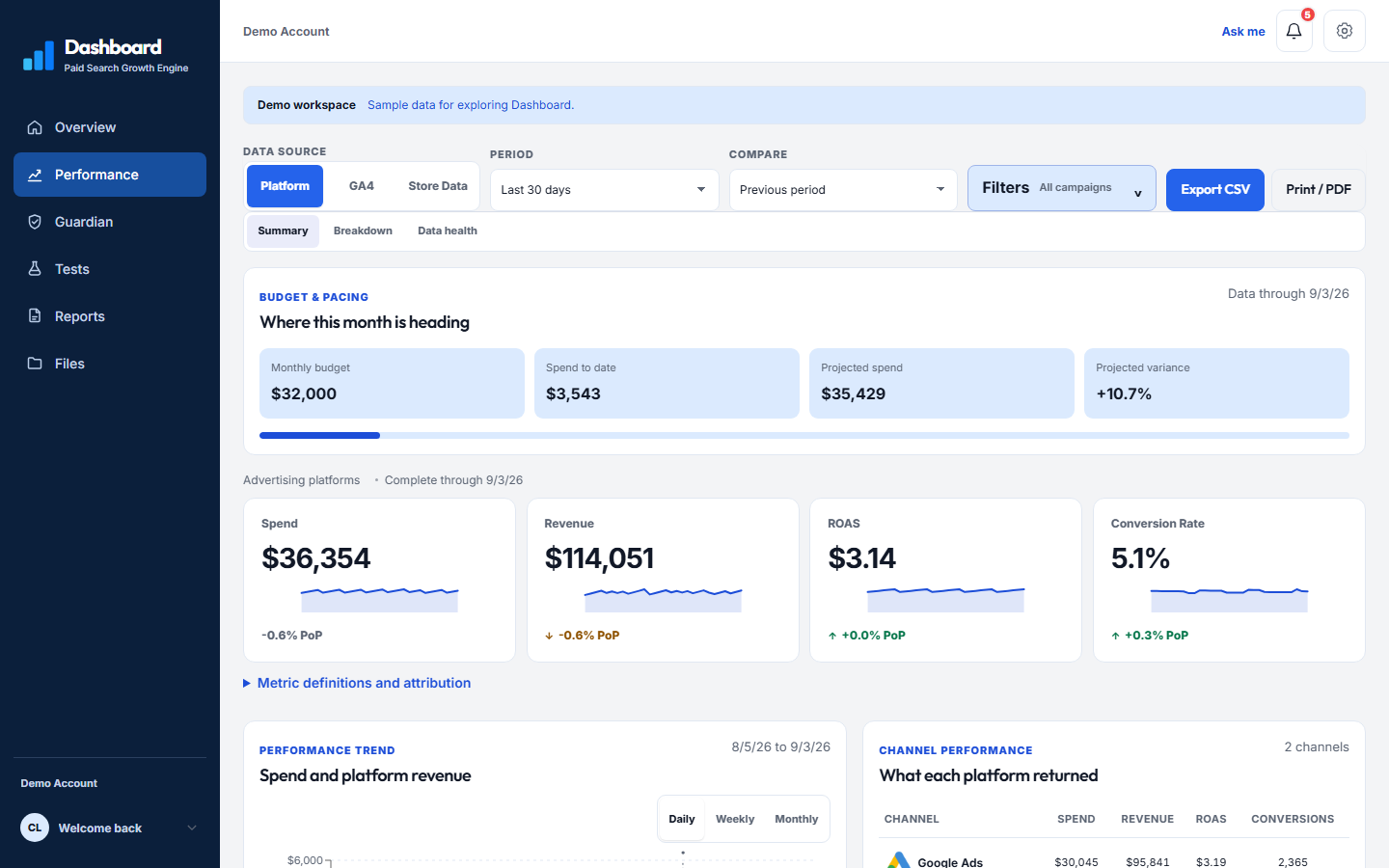The width and height of the screenshot is (1389, 868).
Task: Click Sample data for exploring Dashboard link
Action: (471, 105)
